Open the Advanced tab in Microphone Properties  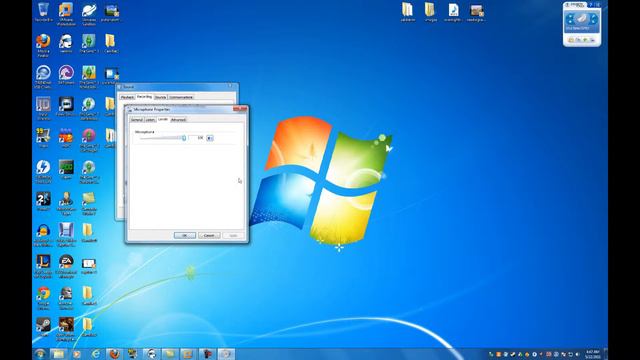click(x=178, y=120)
